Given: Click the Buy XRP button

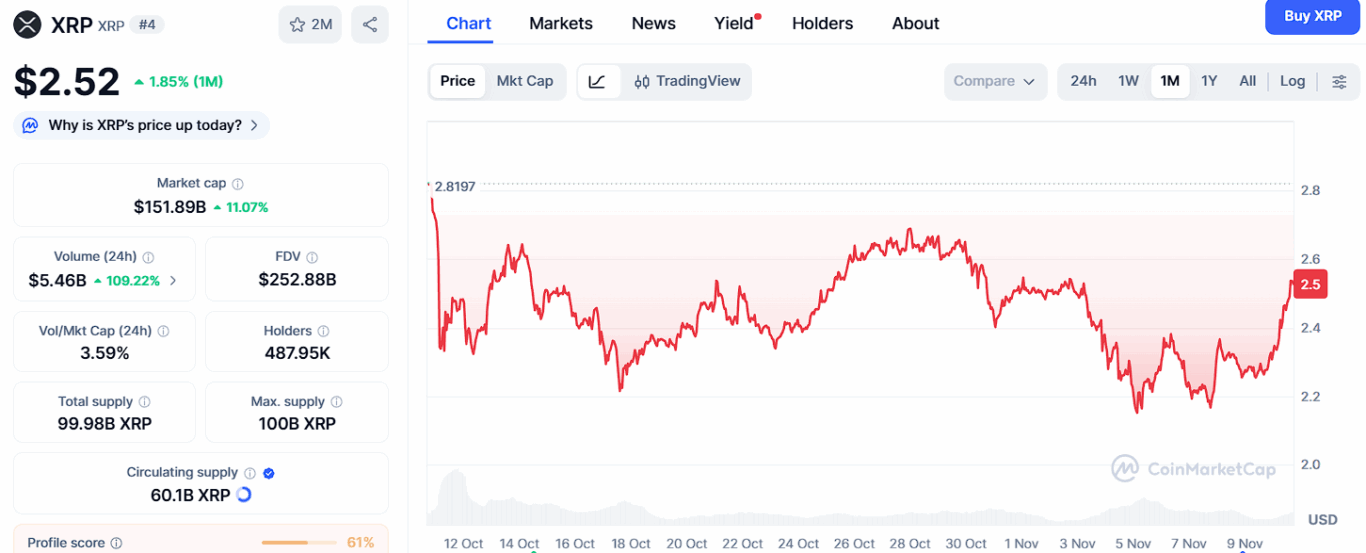Looking at the screenshot, I should (x=1312, y=16).
